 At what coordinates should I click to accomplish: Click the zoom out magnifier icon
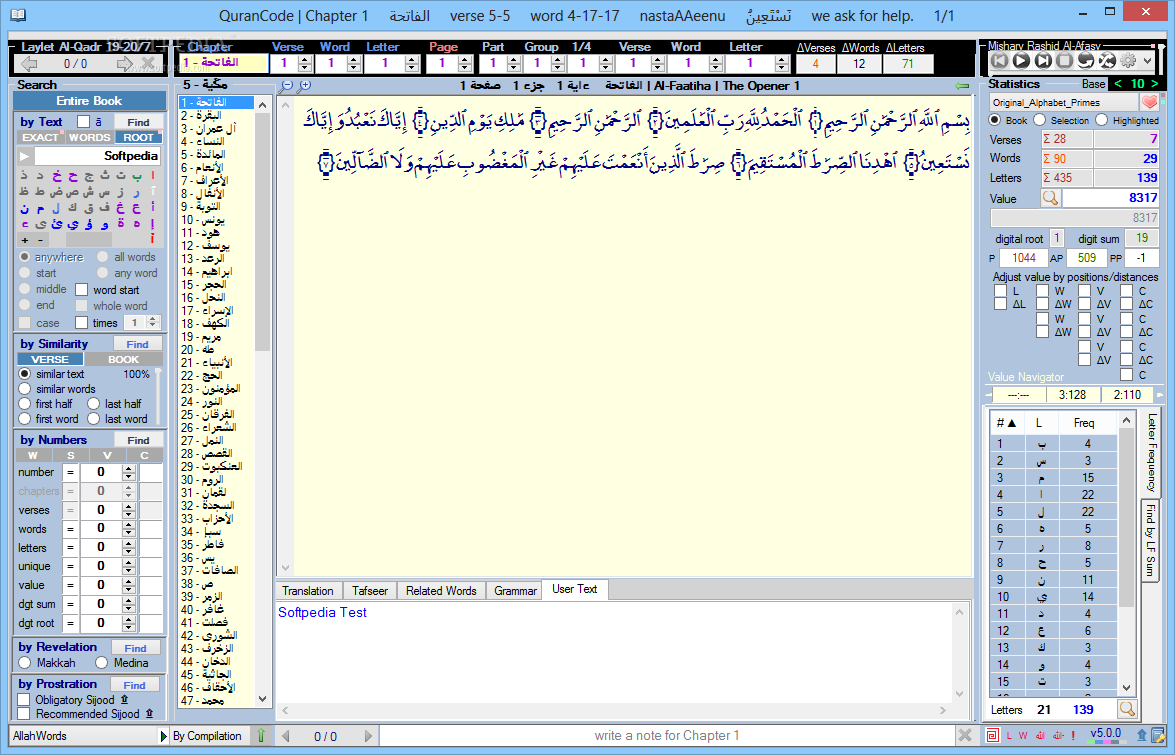(286, 86)
